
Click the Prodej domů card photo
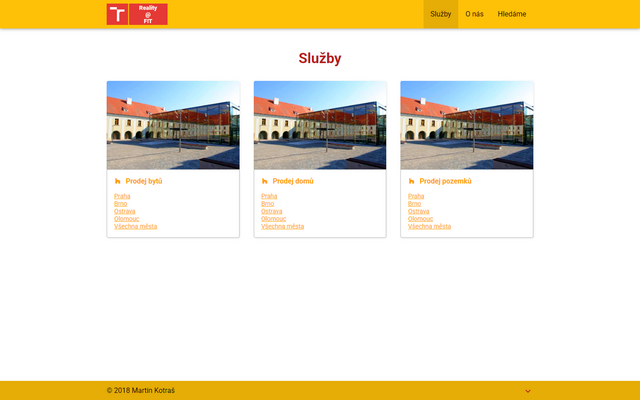pyautogui.click(x=320, y=125)
